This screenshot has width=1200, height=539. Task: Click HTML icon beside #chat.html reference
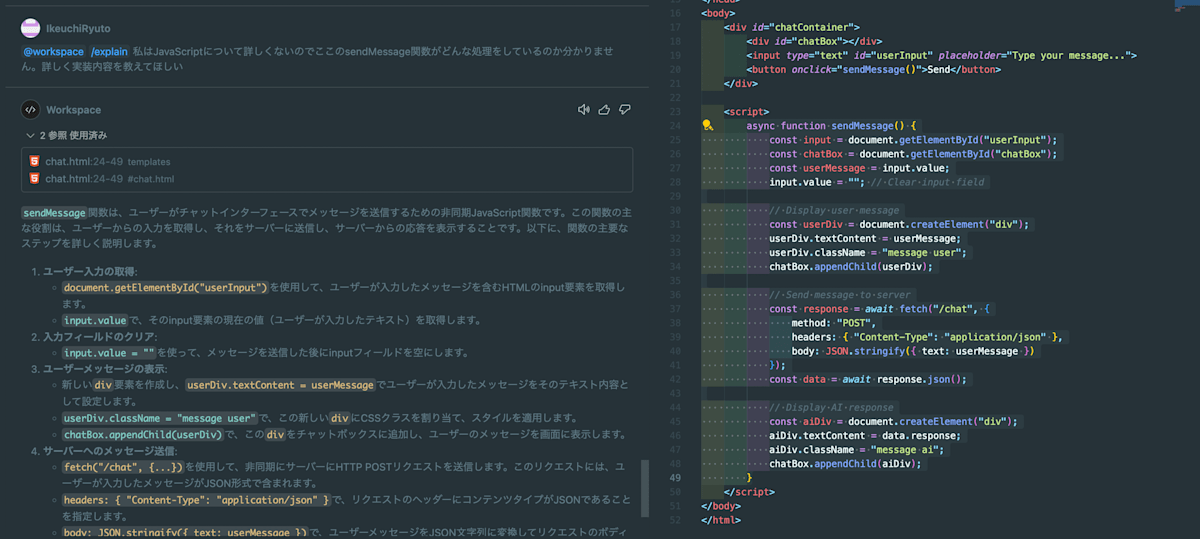pyautogui.click(x=35, y=179)
